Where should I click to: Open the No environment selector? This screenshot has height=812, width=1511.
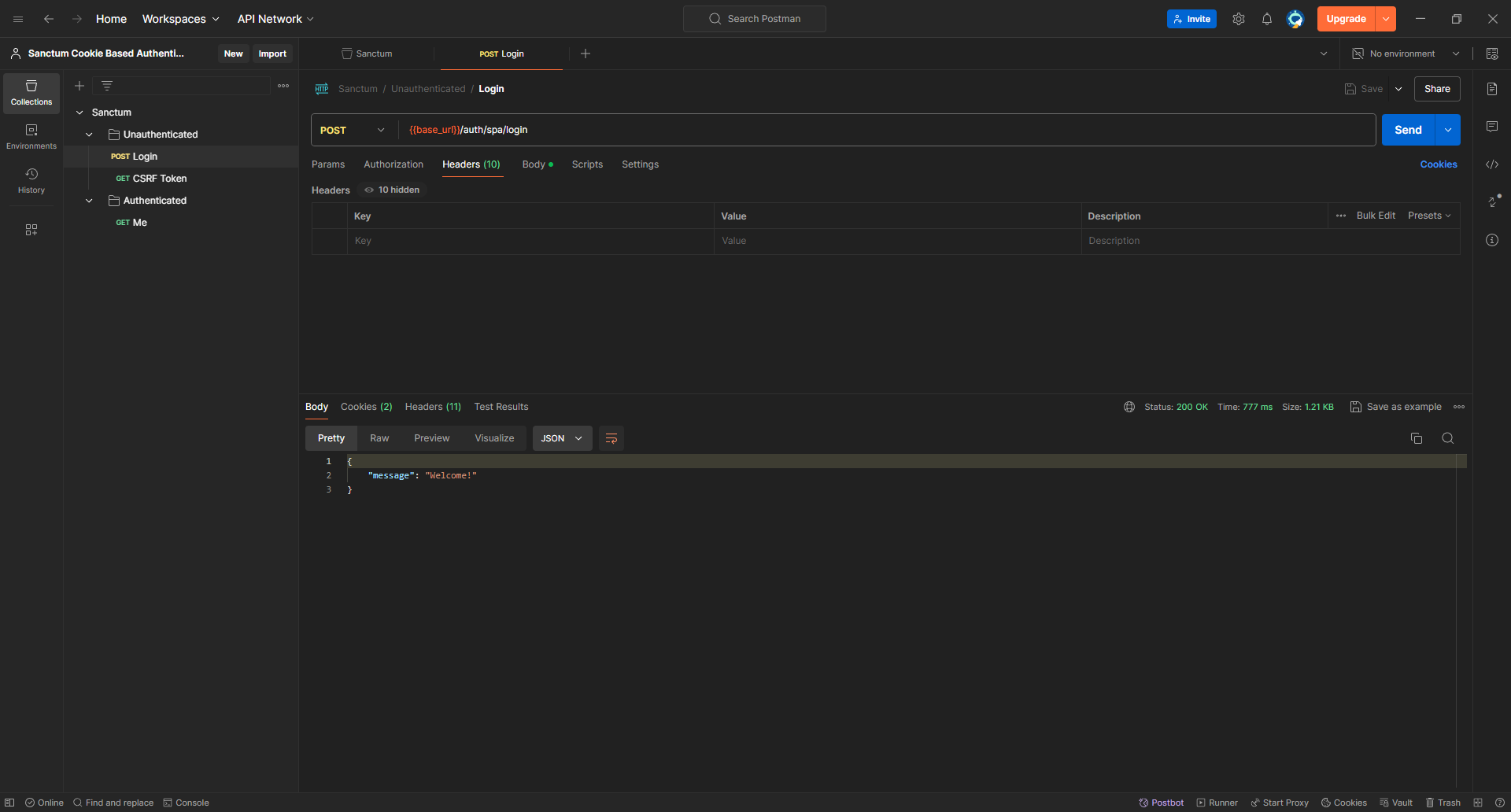pyautogui.click(x=1403, y=53)
